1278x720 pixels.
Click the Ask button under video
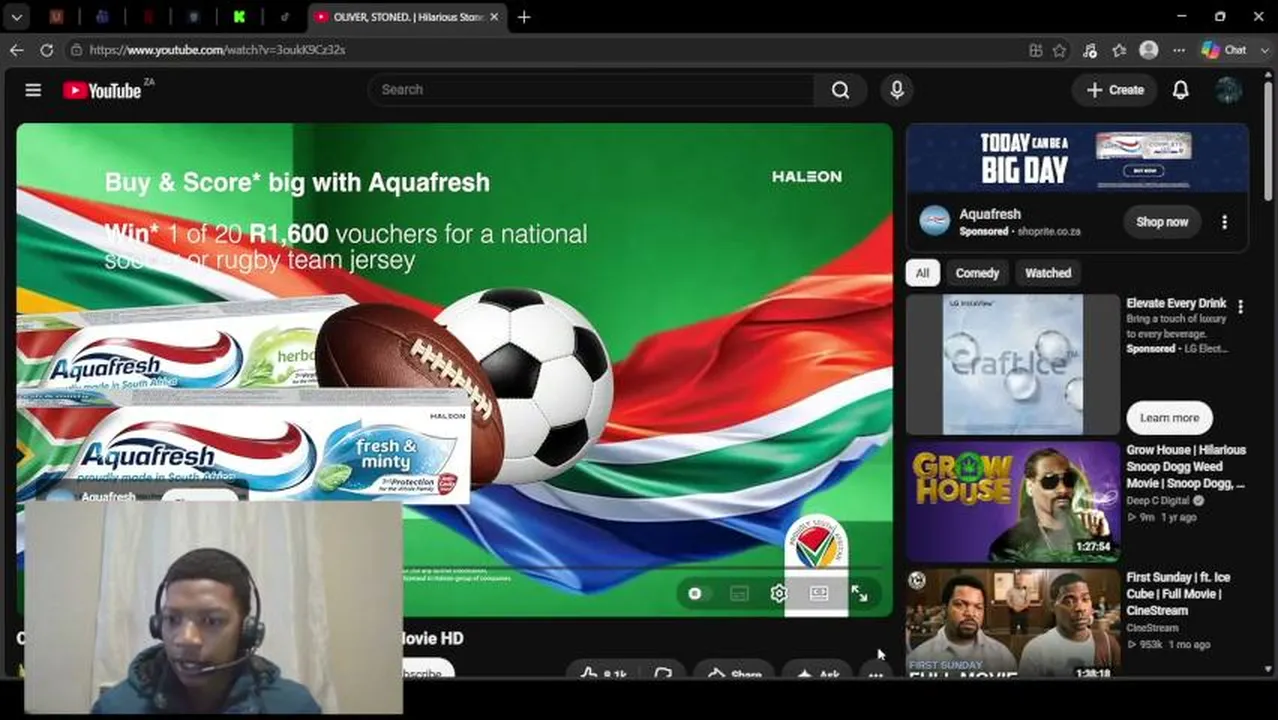tap(817, 671)
